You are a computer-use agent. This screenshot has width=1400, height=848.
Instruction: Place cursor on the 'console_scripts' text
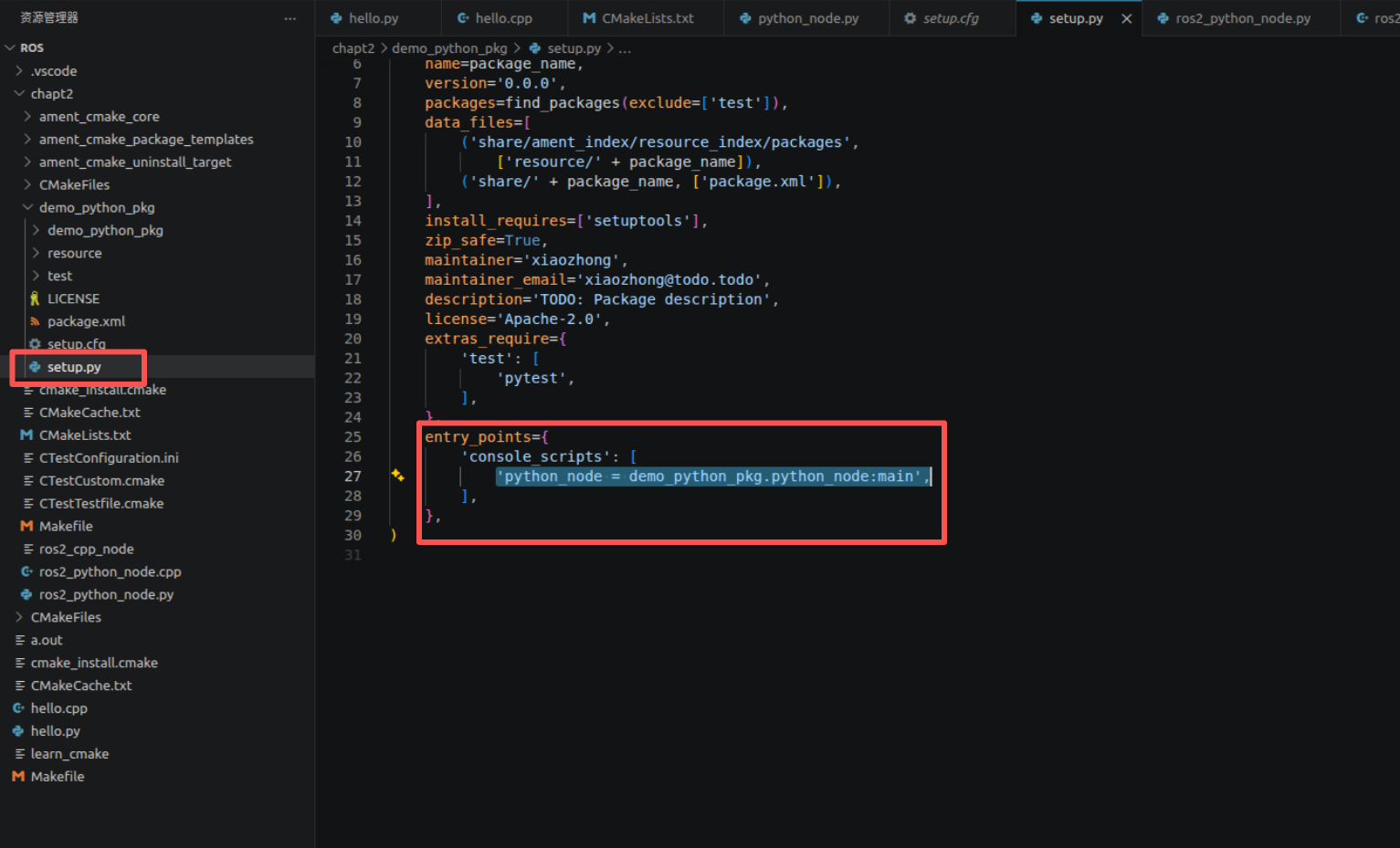(536, 456)
